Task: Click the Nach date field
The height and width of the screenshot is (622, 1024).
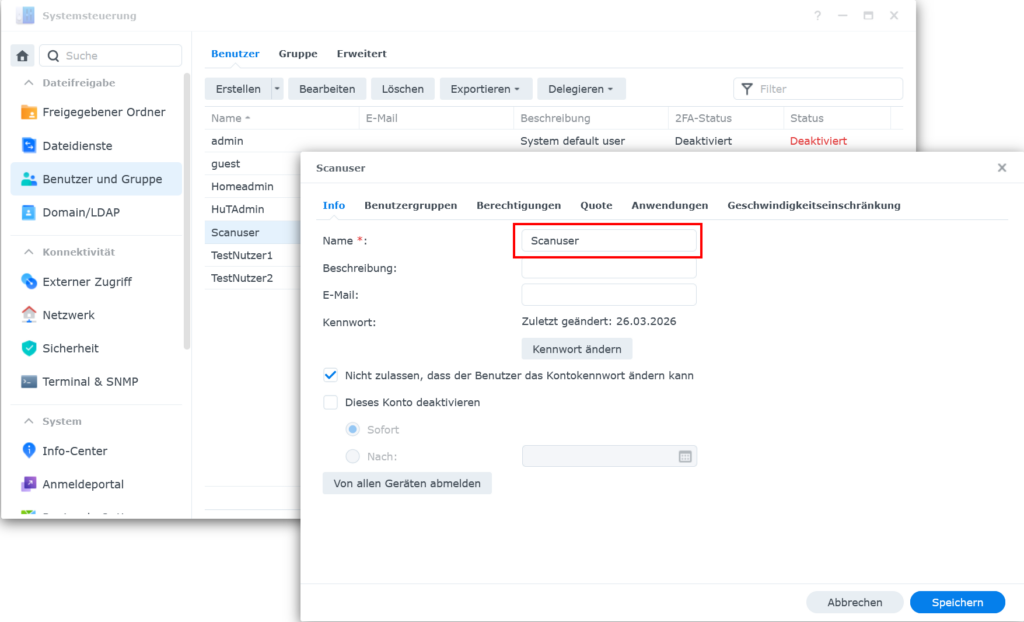Action: tap(609, 456)
